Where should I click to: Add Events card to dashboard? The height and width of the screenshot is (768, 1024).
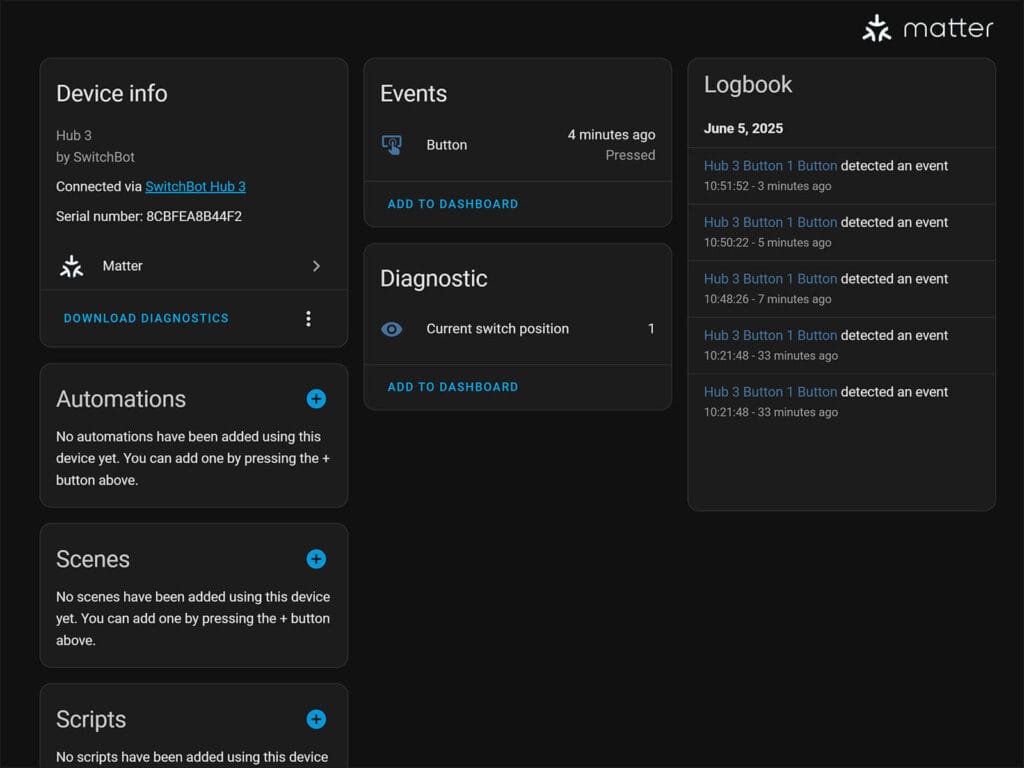click(x=453, y=204)
